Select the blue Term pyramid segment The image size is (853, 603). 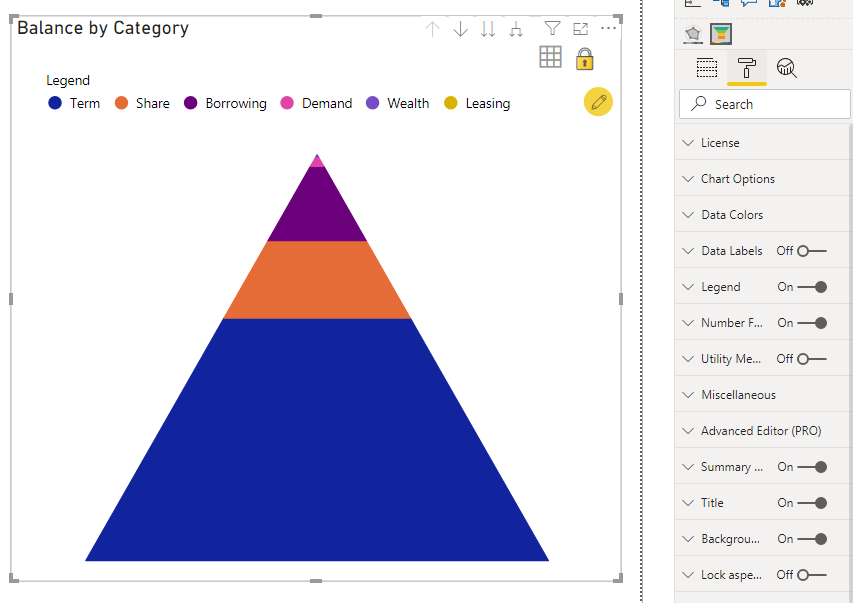(x=317, y=440)
